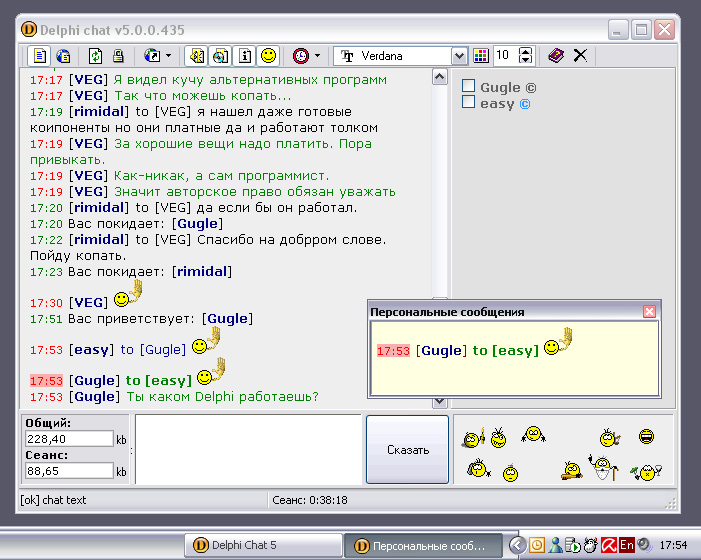Click the waving smiley in the 17:30 VEG message
Image resolution: width=701 pixels, height=560 pixels.
click(x=128, y=294)
